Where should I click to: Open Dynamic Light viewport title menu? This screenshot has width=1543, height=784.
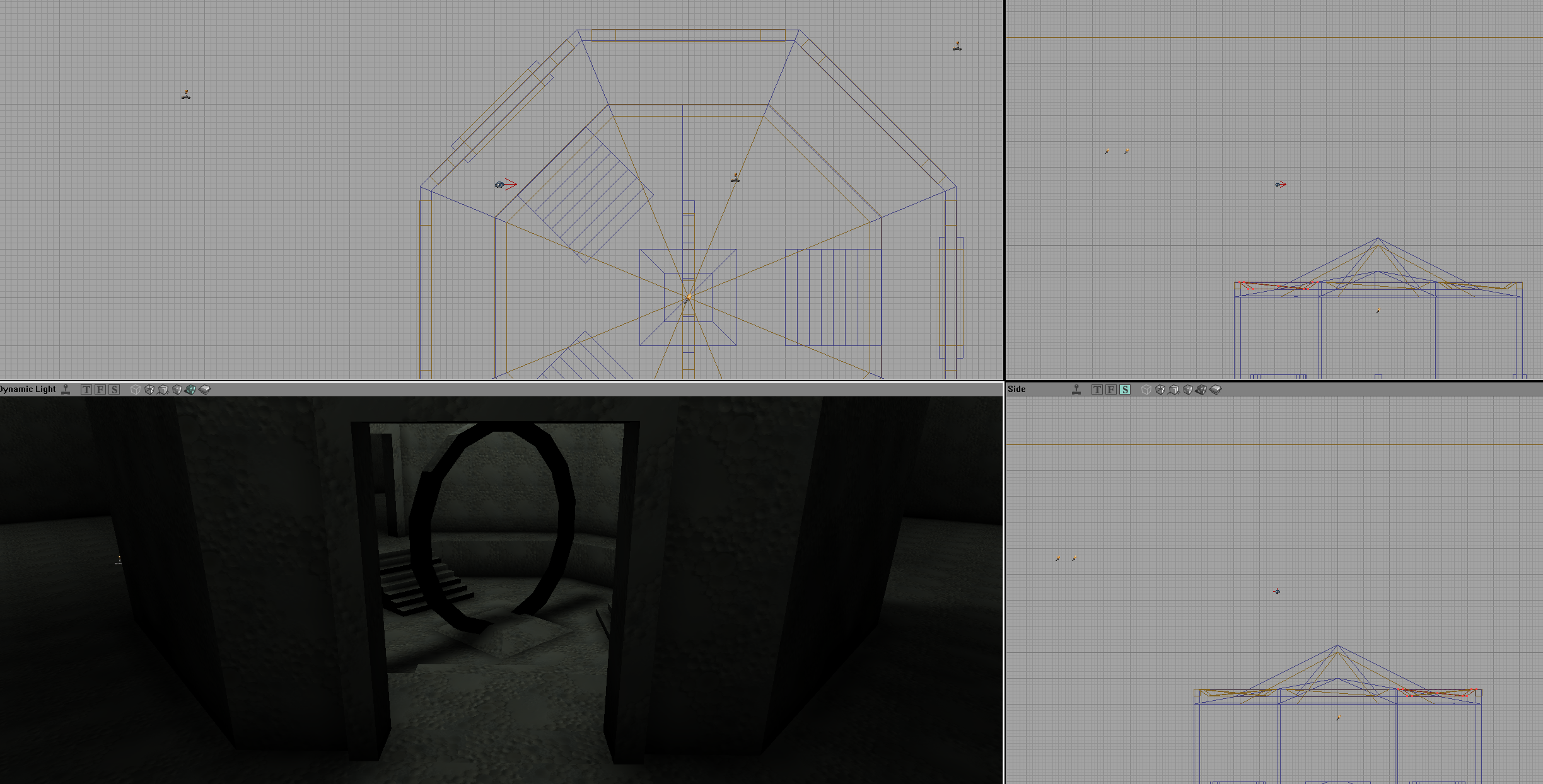click(28, 389)
